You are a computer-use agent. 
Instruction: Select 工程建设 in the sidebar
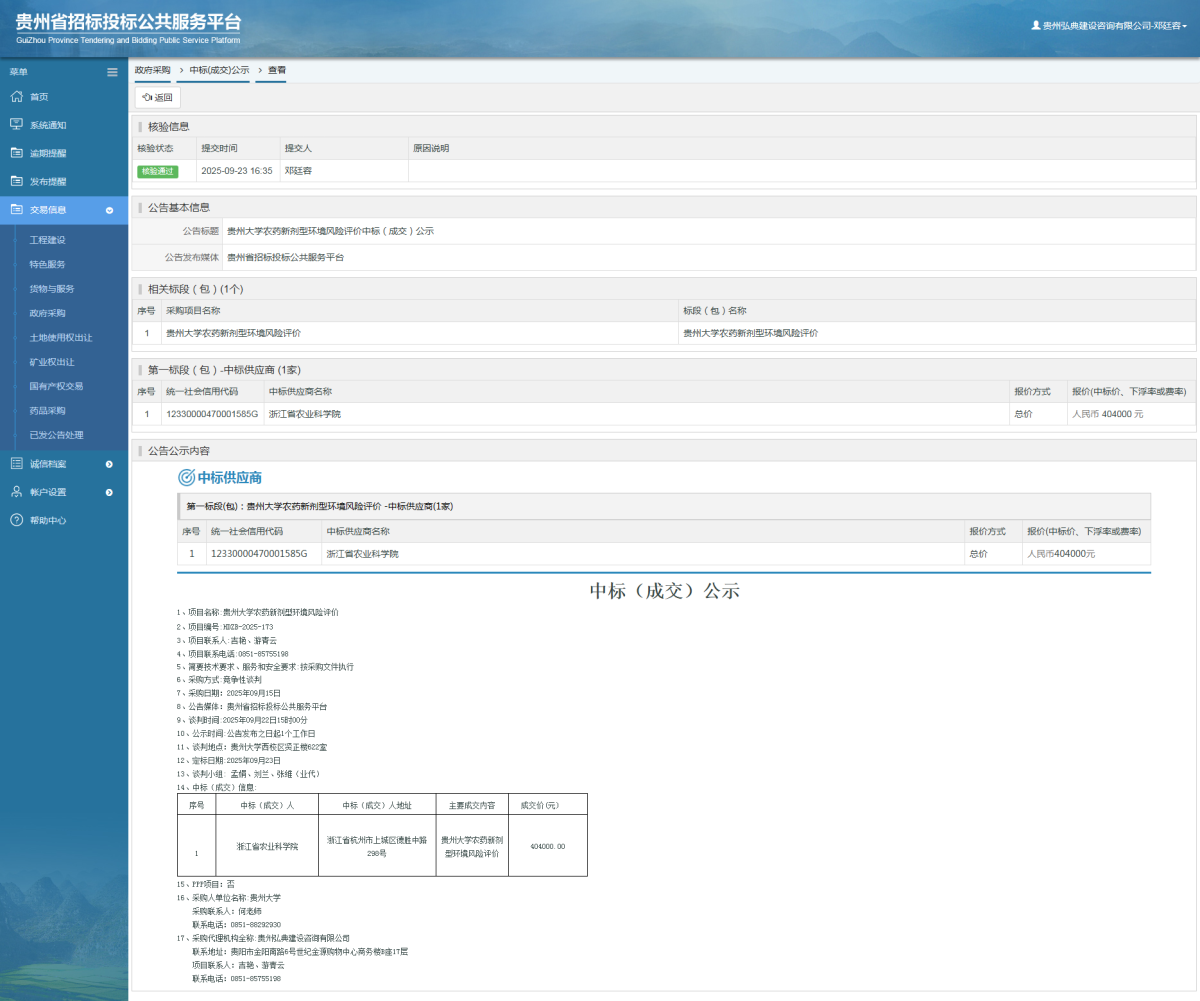[47, 240]
